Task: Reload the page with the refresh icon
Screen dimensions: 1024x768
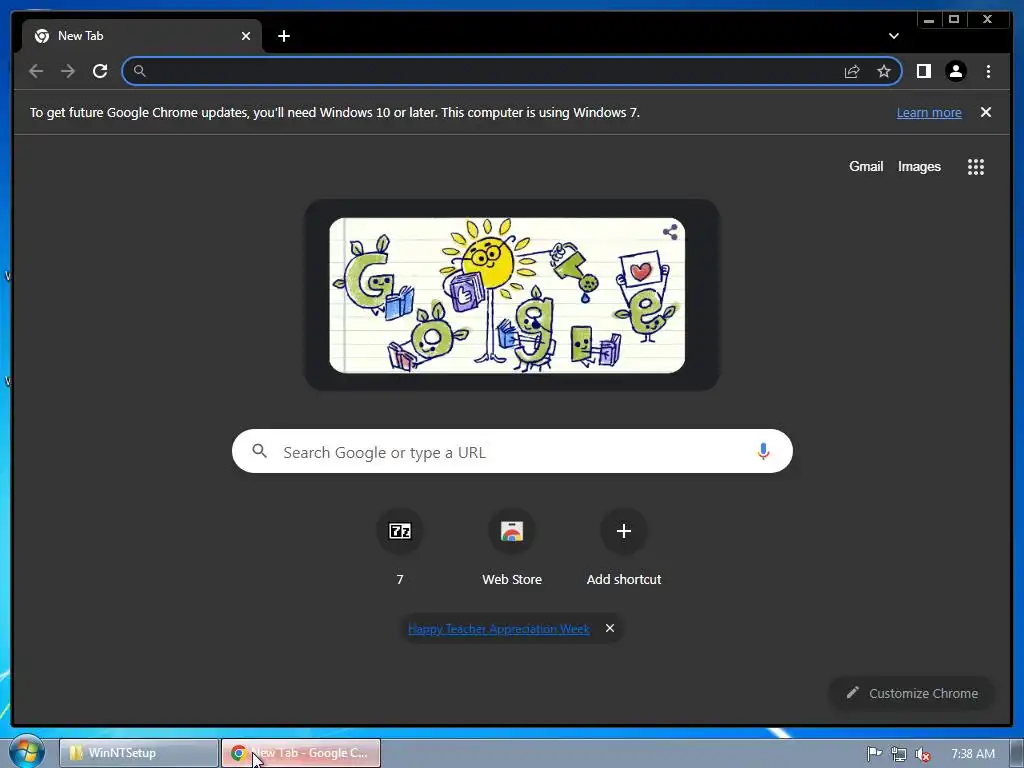Action: coord(100,71)
